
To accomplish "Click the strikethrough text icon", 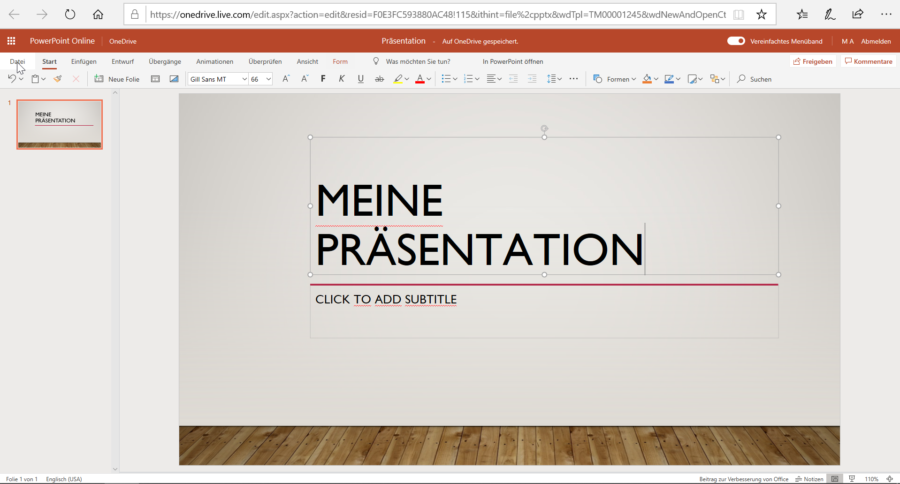I will (379, 79).
